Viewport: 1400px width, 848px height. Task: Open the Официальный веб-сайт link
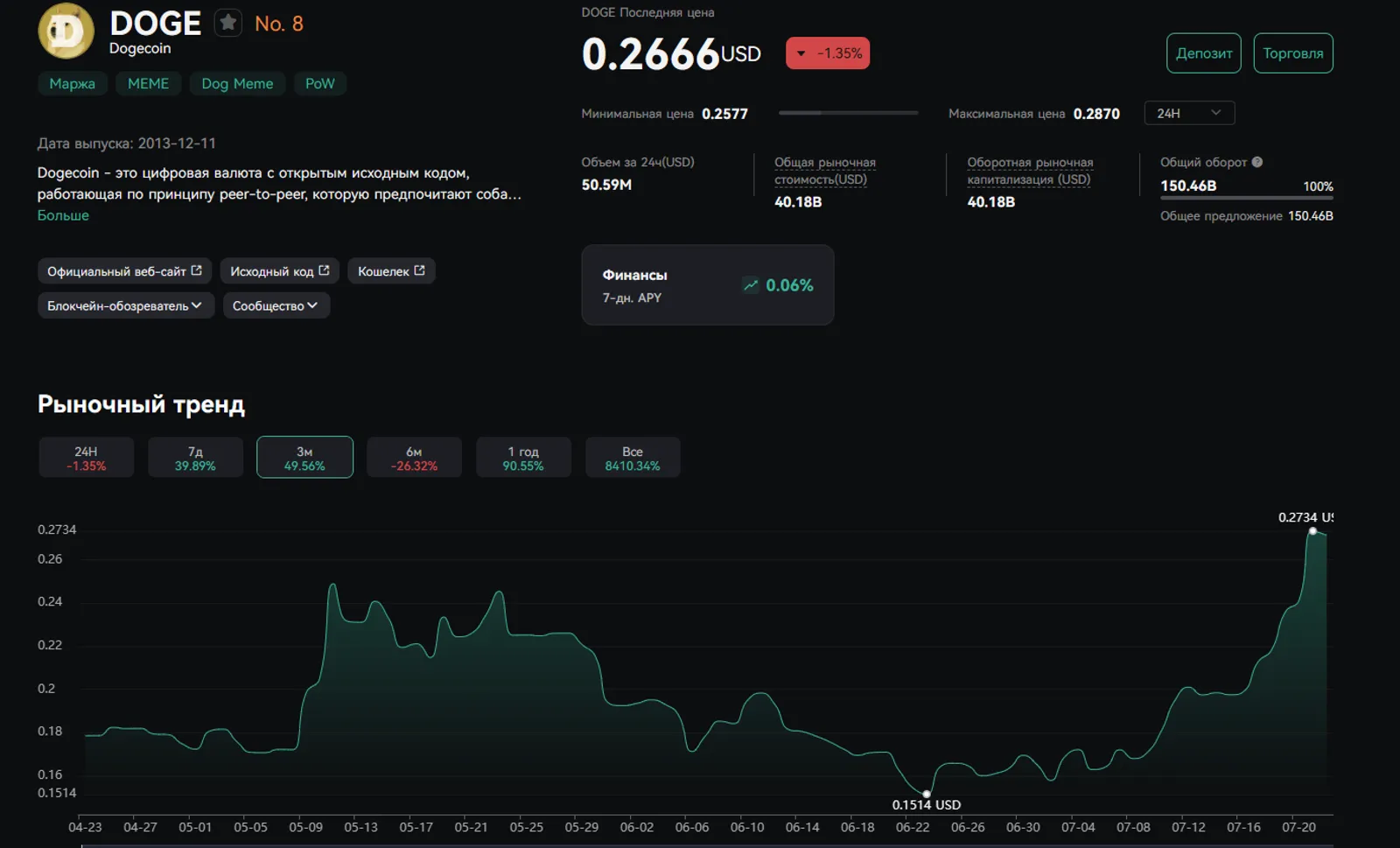tap(124, 271)
